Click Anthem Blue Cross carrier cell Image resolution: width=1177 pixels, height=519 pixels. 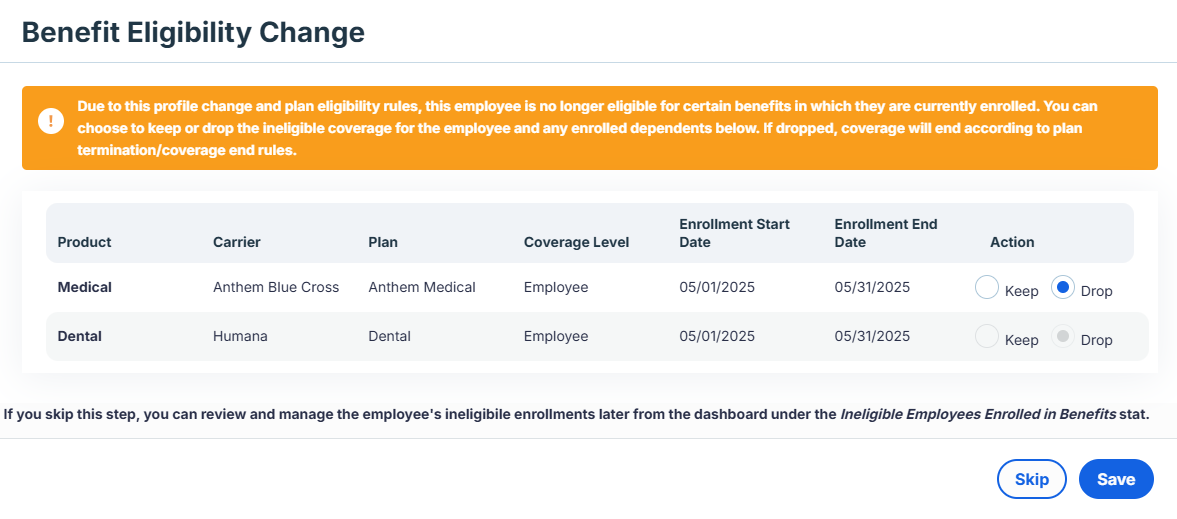[x=276, y=287]
